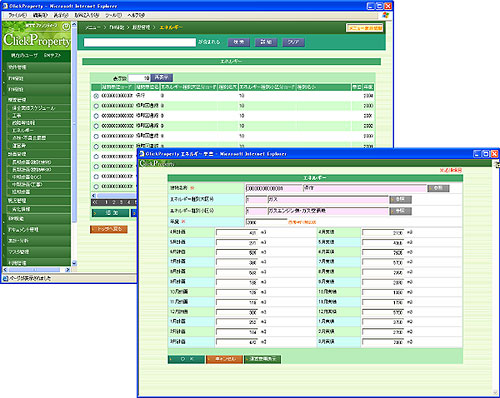Screen dimensions: 500x398
Task: Click the search text field in the green bar
Action: tap(140, 42)
